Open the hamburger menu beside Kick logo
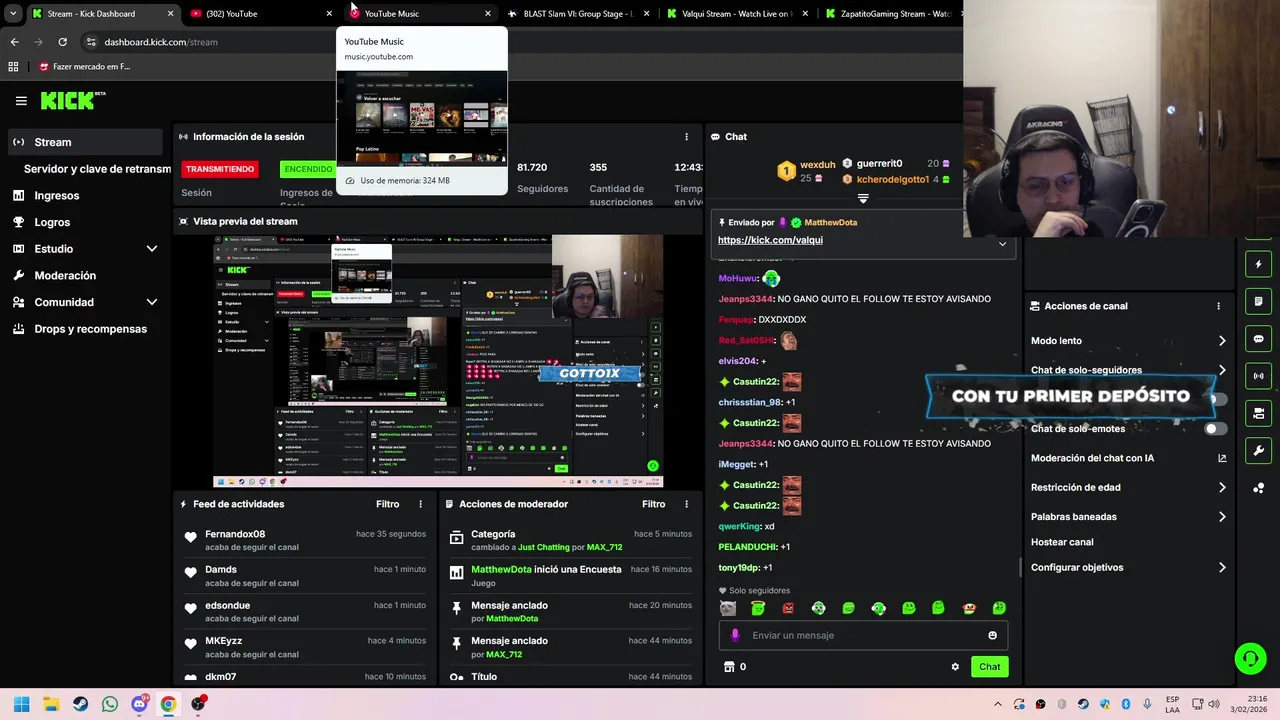 point(21,100)
